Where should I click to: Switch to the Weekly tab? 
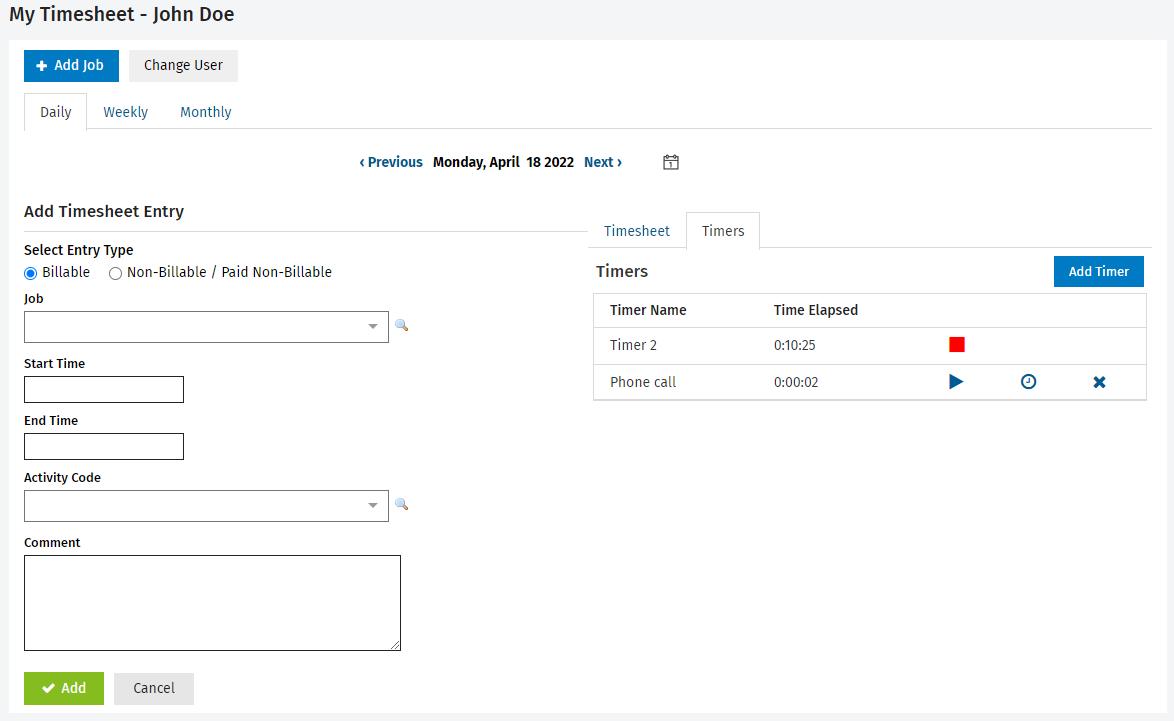[126, 112]
